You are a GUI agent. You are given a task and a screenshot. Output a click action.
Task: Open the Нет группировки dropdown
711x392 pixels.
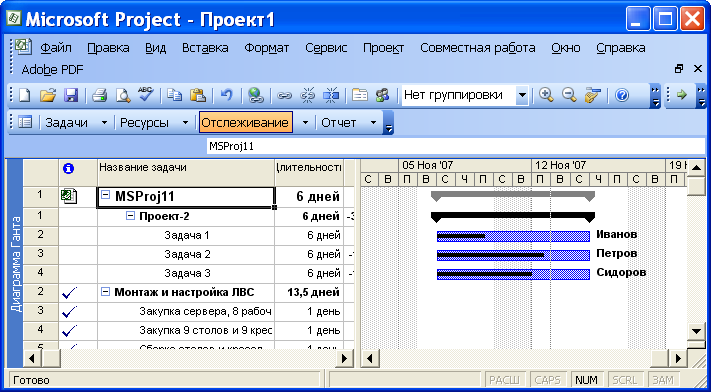522,95
